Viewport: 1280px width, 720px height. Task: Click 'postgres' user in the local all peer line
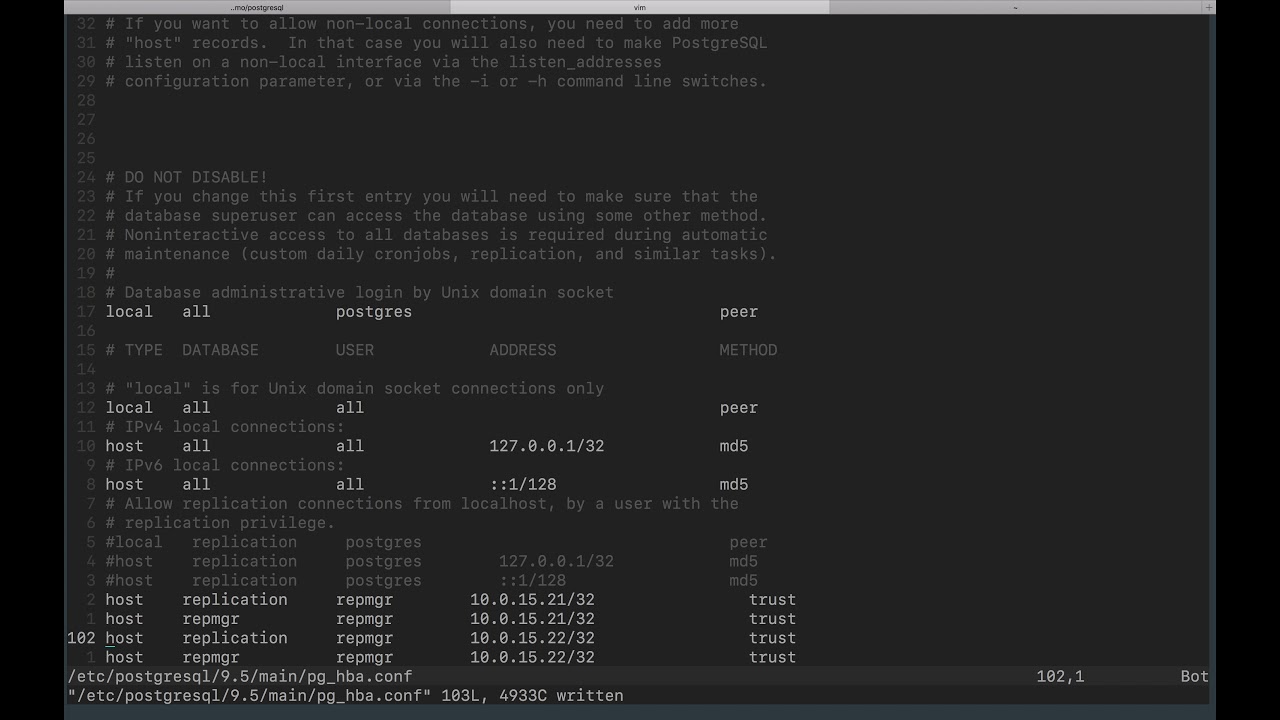[x=374, y=311]
